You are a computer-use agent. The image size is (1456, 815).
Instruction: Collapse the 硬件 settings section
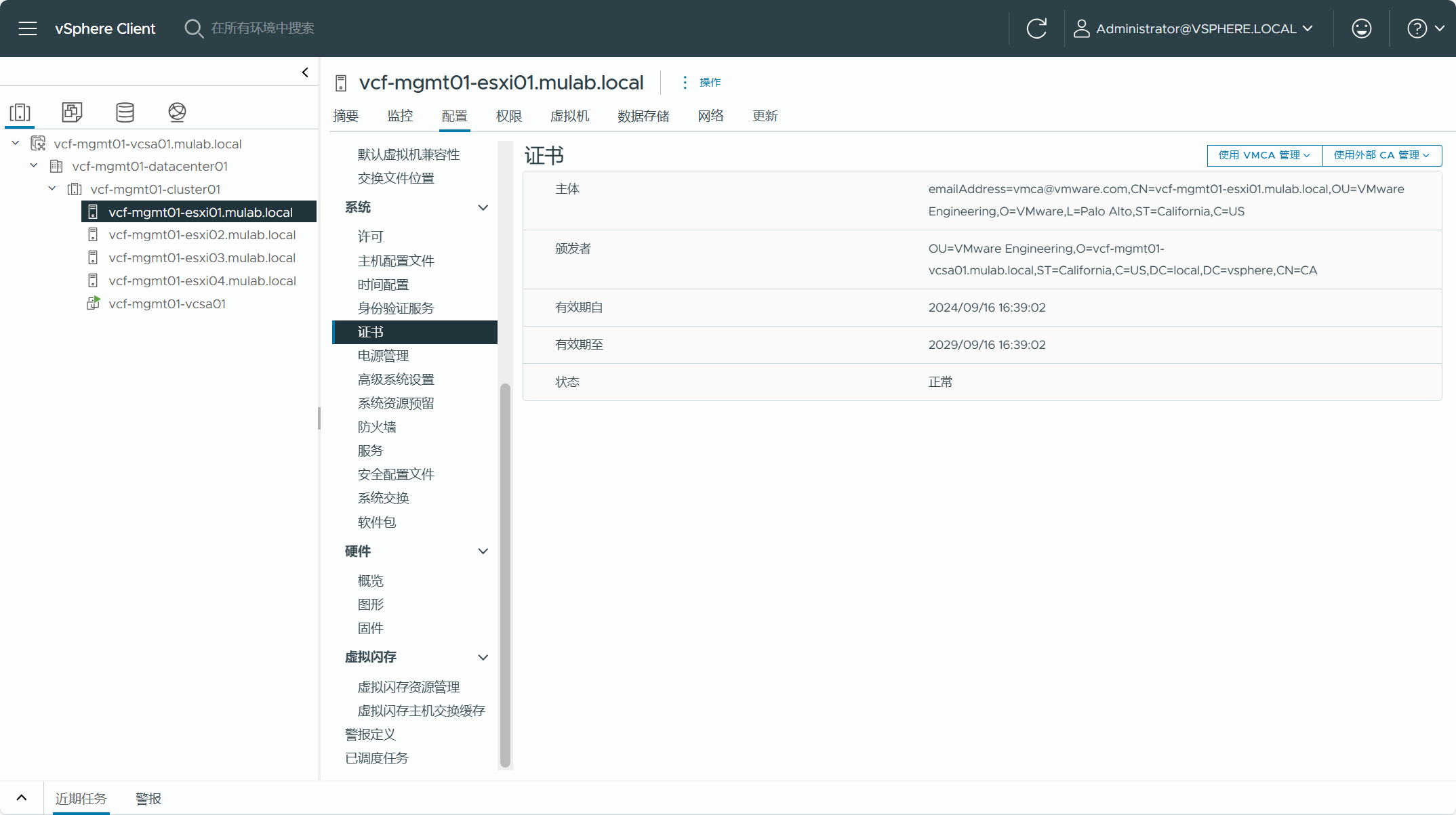coord(483,551)
